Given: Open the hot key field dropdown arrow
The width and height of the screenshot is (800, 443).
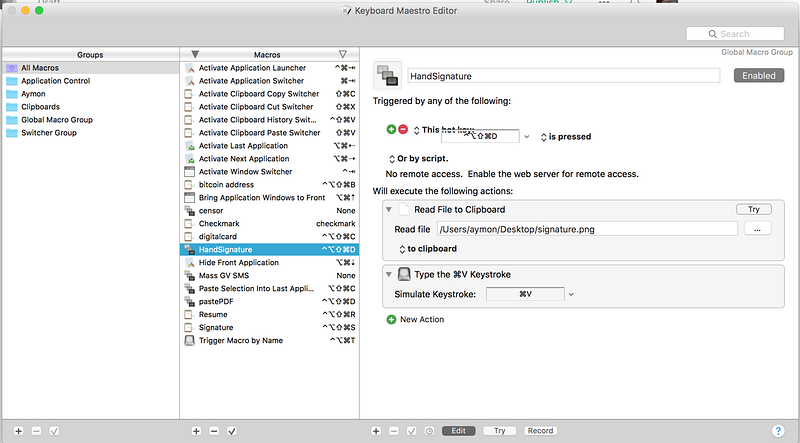Looking at the screenshot, I should coord(527,137).
